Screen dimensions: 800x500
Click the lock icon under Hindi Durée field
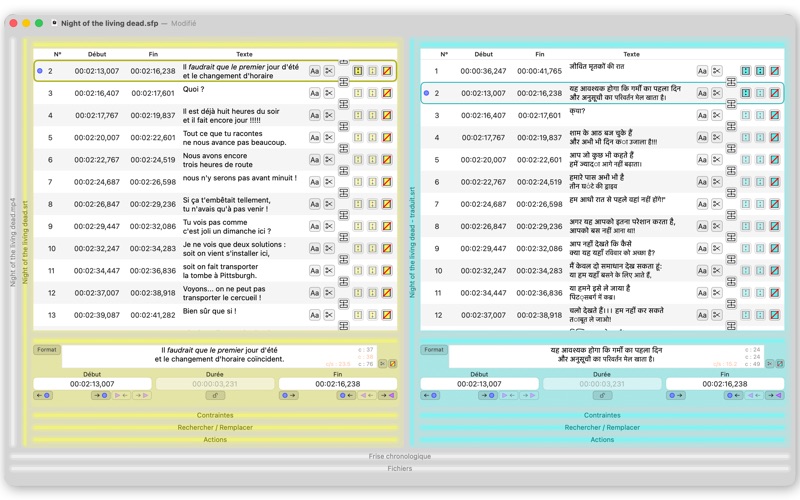pos(602,395)
